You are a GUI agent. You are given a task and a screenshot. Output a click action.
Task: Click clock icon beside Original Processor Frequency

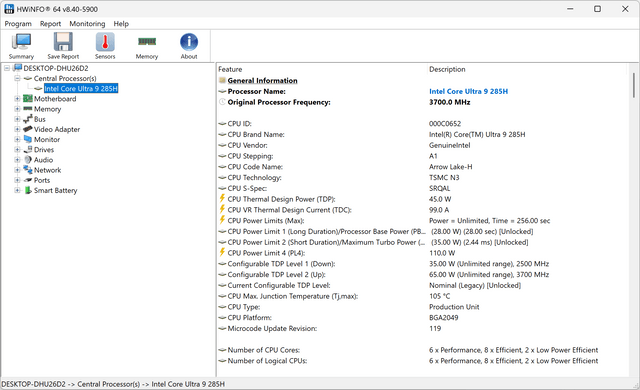(222, 102)
